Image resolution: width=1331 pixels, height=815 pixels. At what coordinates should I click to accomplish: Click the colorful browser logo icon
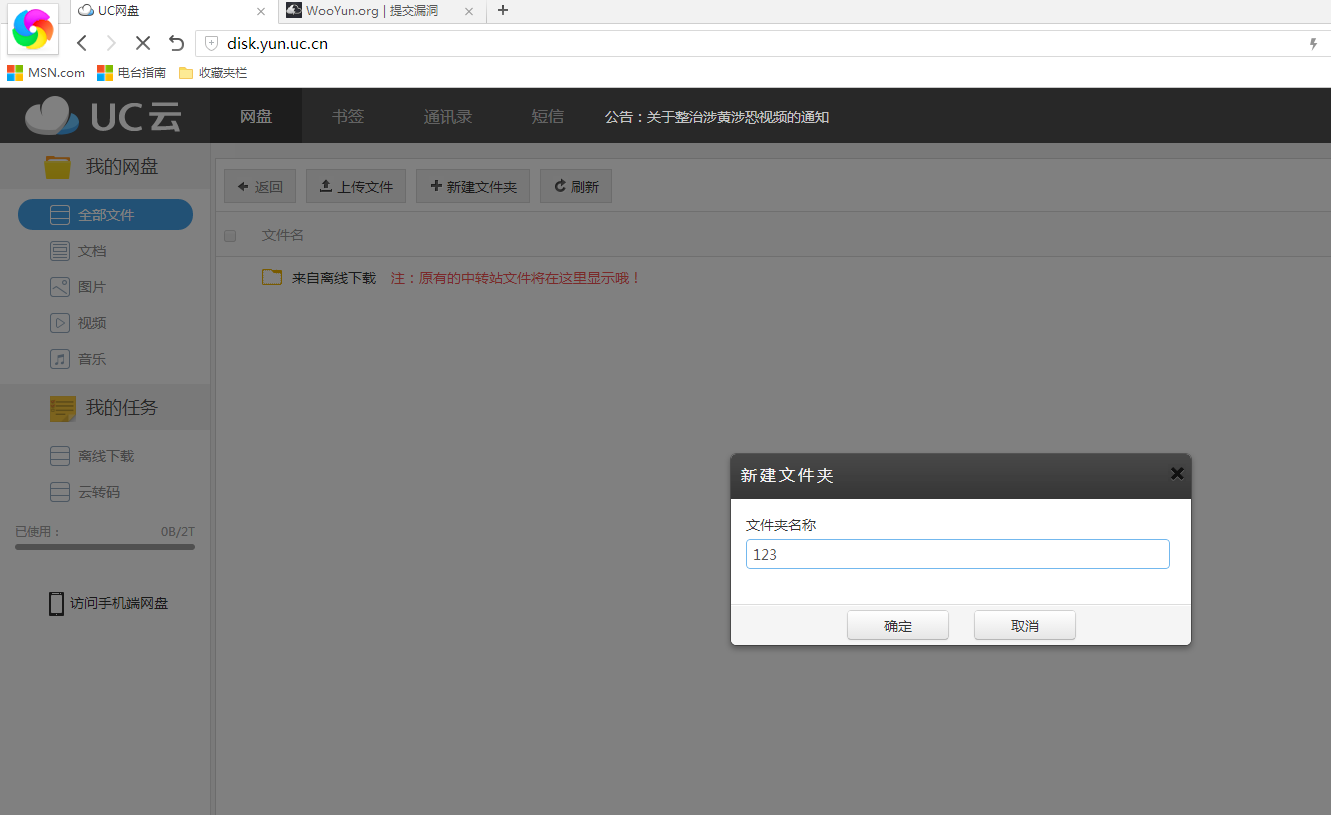tap(32, 30)
